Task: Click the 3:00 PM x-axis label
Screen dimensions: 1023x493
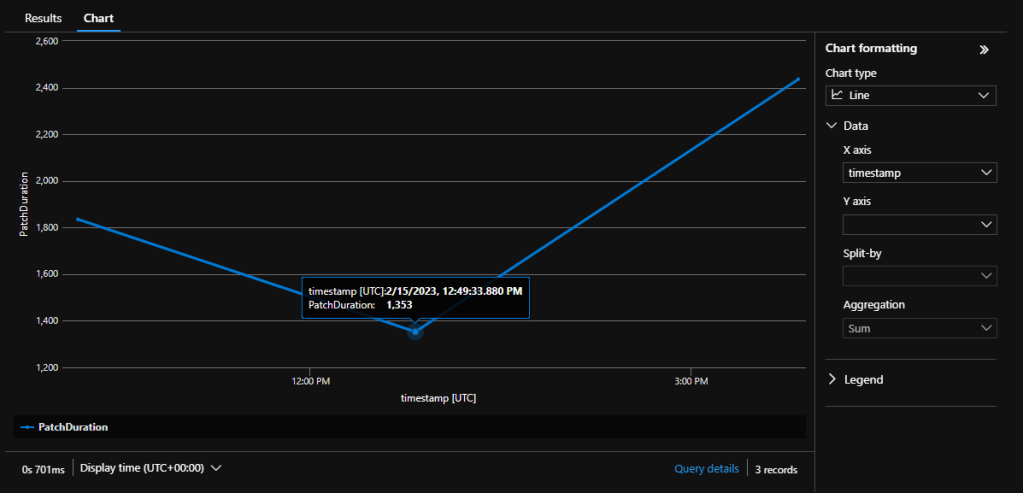Action: [x=692, y=382]
